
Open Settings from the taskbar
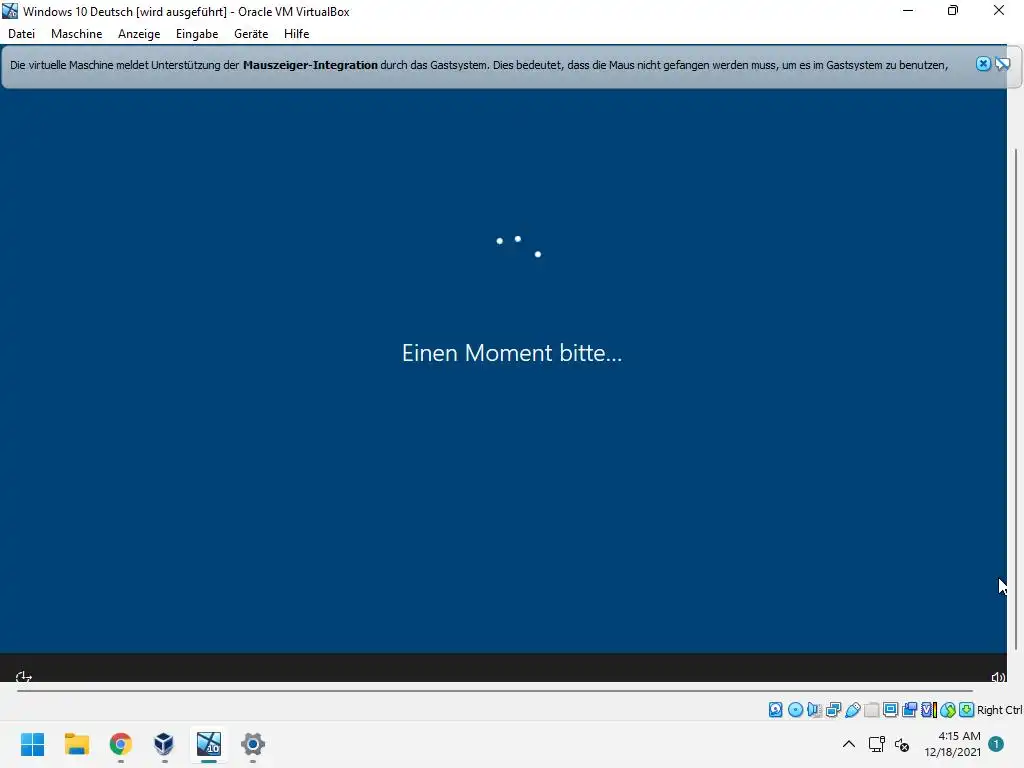[253, 744]
